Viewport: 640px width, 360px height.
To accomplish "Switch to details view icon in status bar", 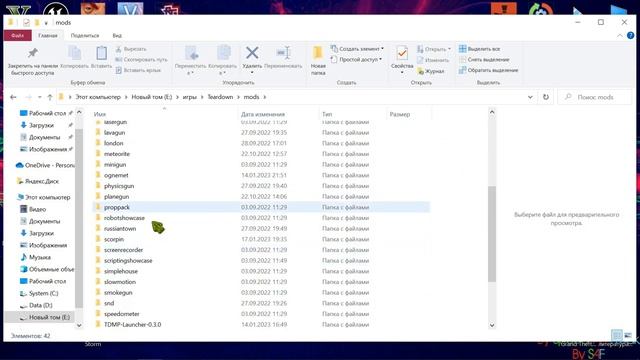I will 617,336.
